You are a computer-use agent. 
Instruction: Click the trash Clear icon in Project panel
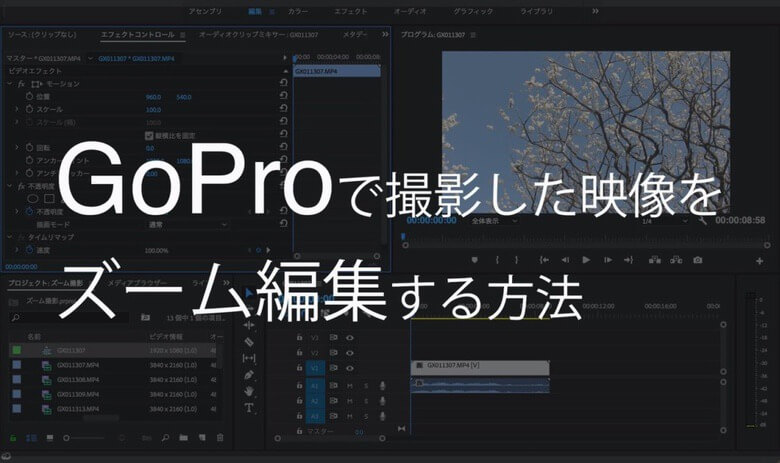pyautogui.click(x=220, y=438)
